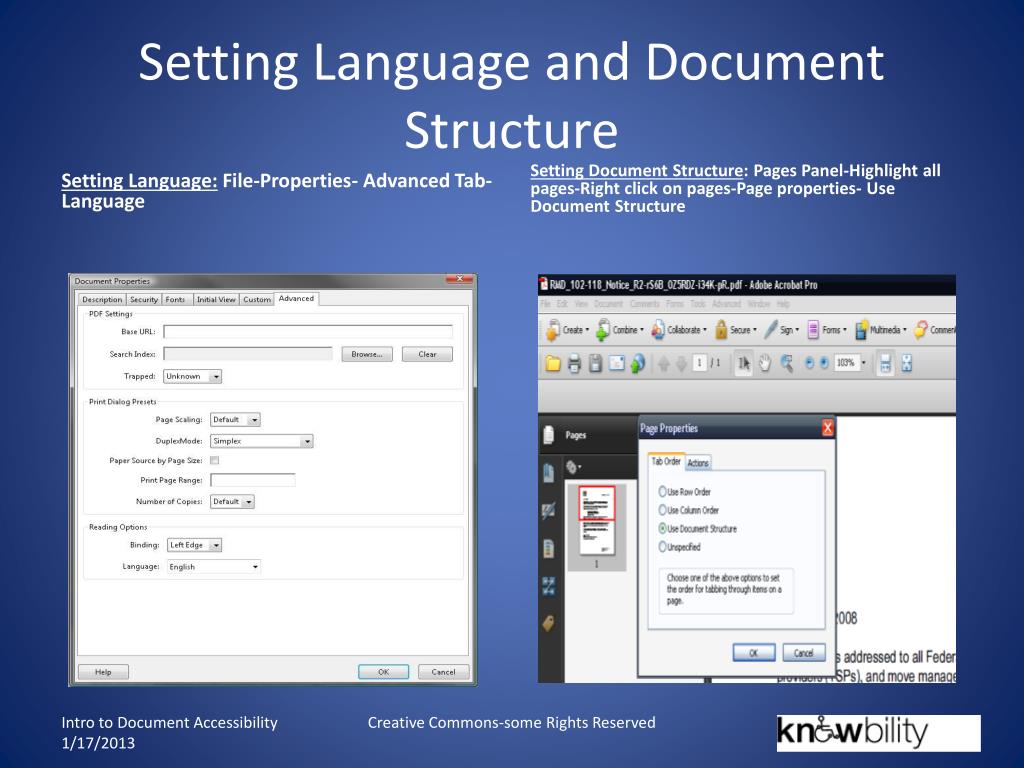Click the fit one full page icon
Image resolution: width=1024 pixels, height=768 pixels.
click(x=906, y=363)
